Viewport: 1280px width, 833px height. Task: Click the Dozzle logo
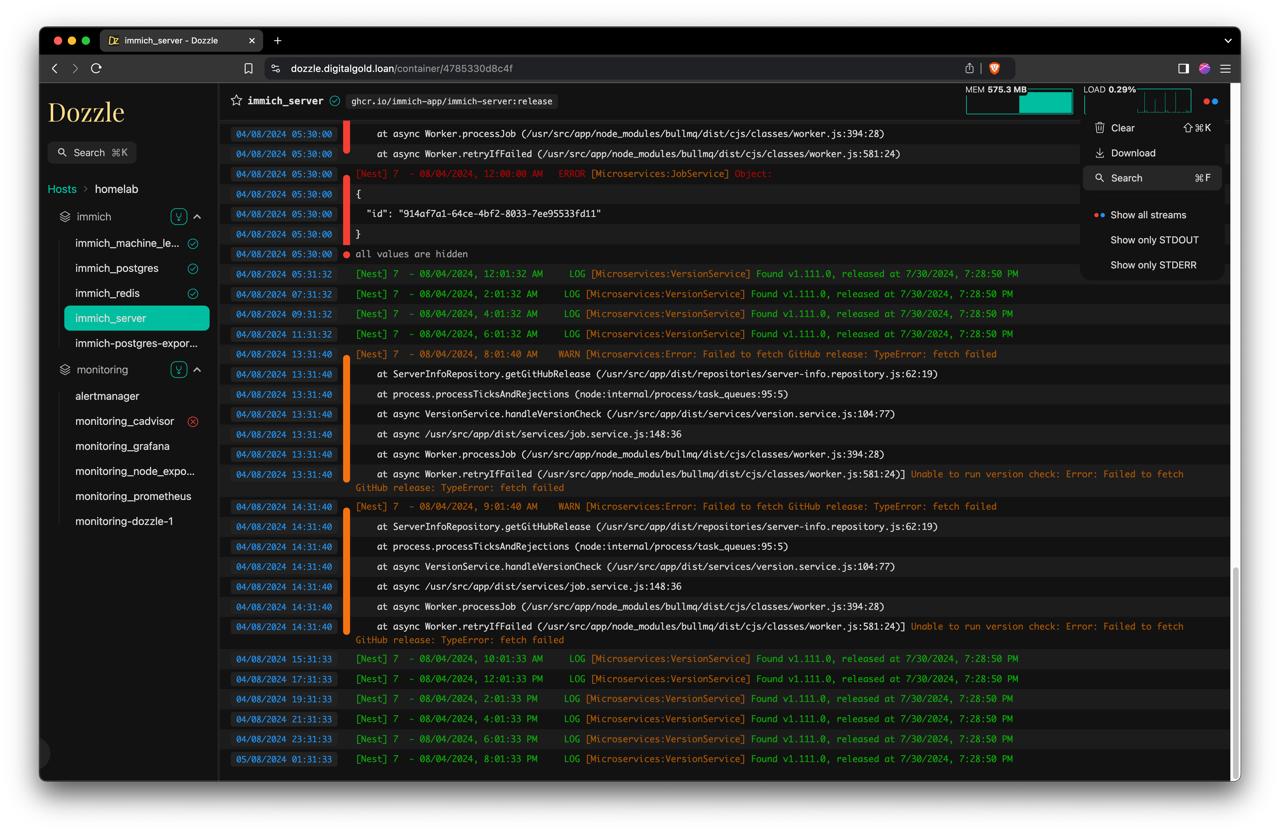86,112
